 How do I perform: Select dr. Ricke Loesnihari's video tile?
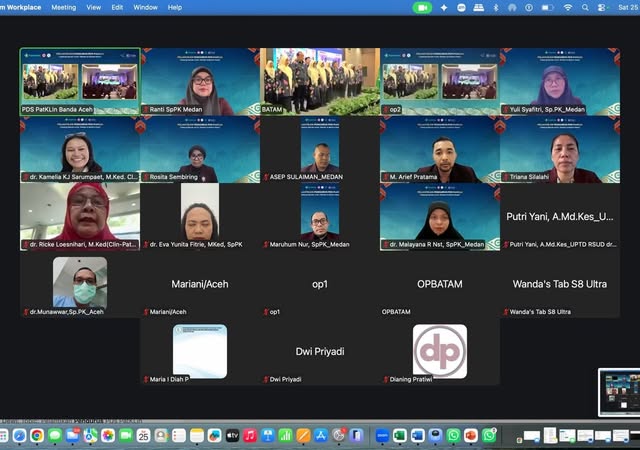point(80,216)
